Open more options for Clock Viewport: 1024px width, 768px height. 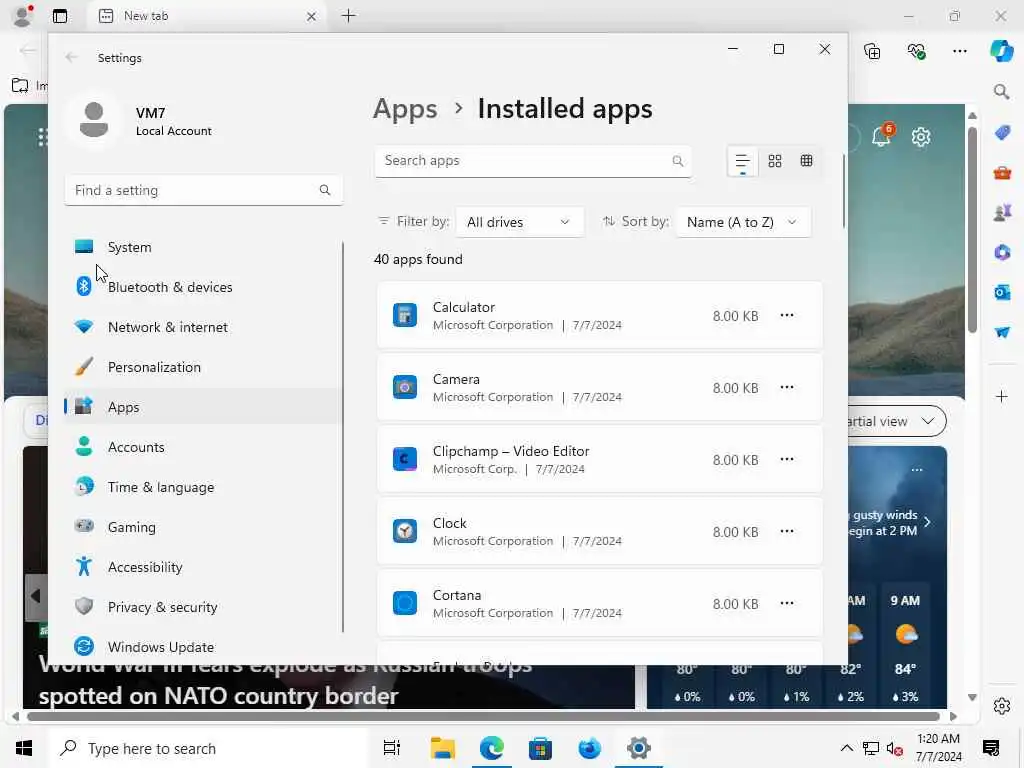(x=787, y=531)
